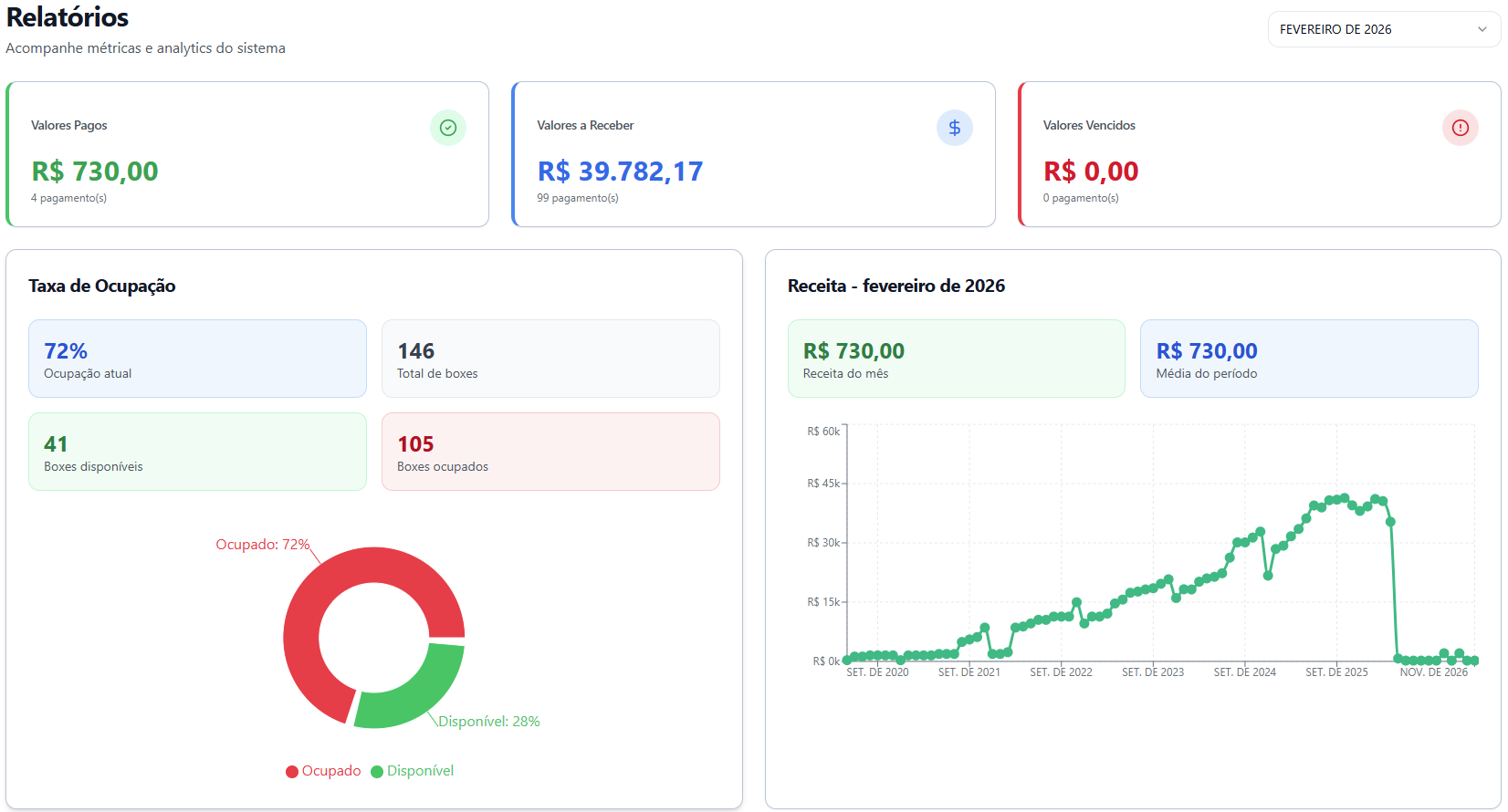Select the 72% Ocupação atual card
This screenshot has width=1508, height=812.
(x=197, y=359)
